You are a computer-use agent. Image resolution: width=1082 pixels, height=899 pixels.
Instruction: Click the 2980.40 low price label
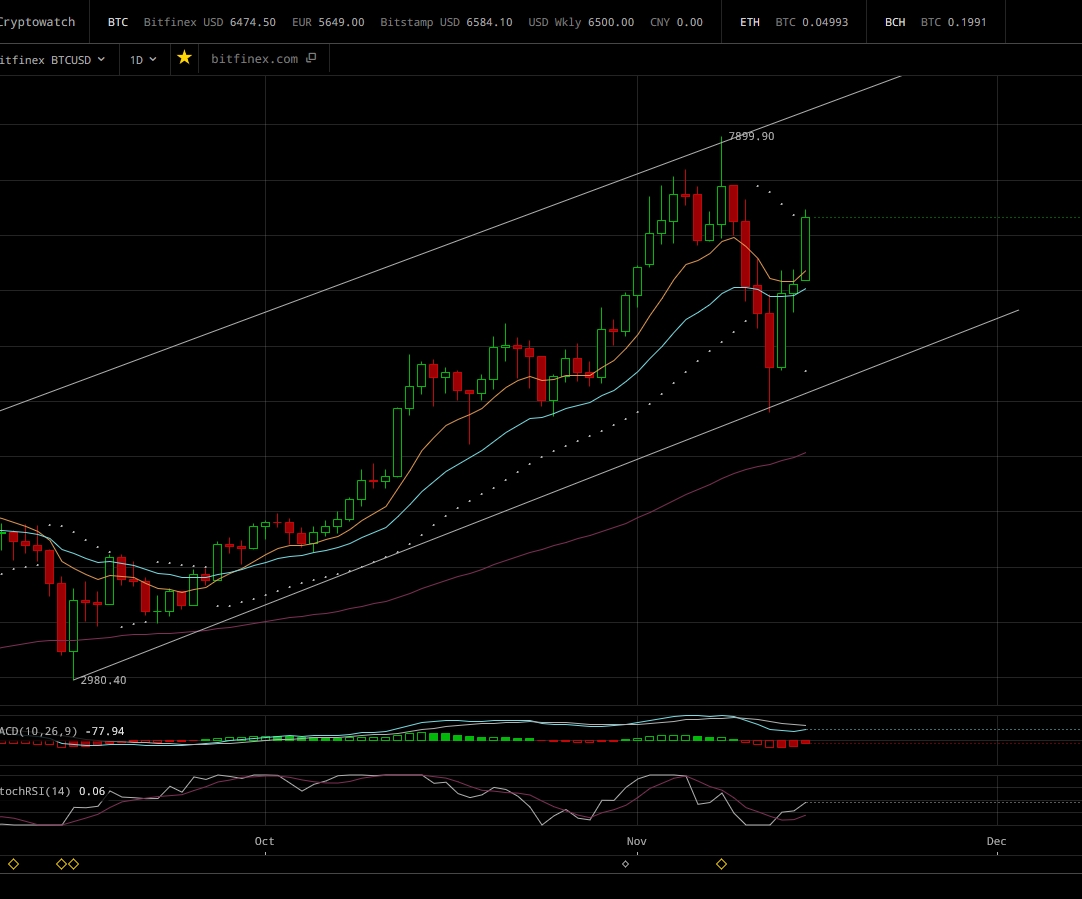104,680
